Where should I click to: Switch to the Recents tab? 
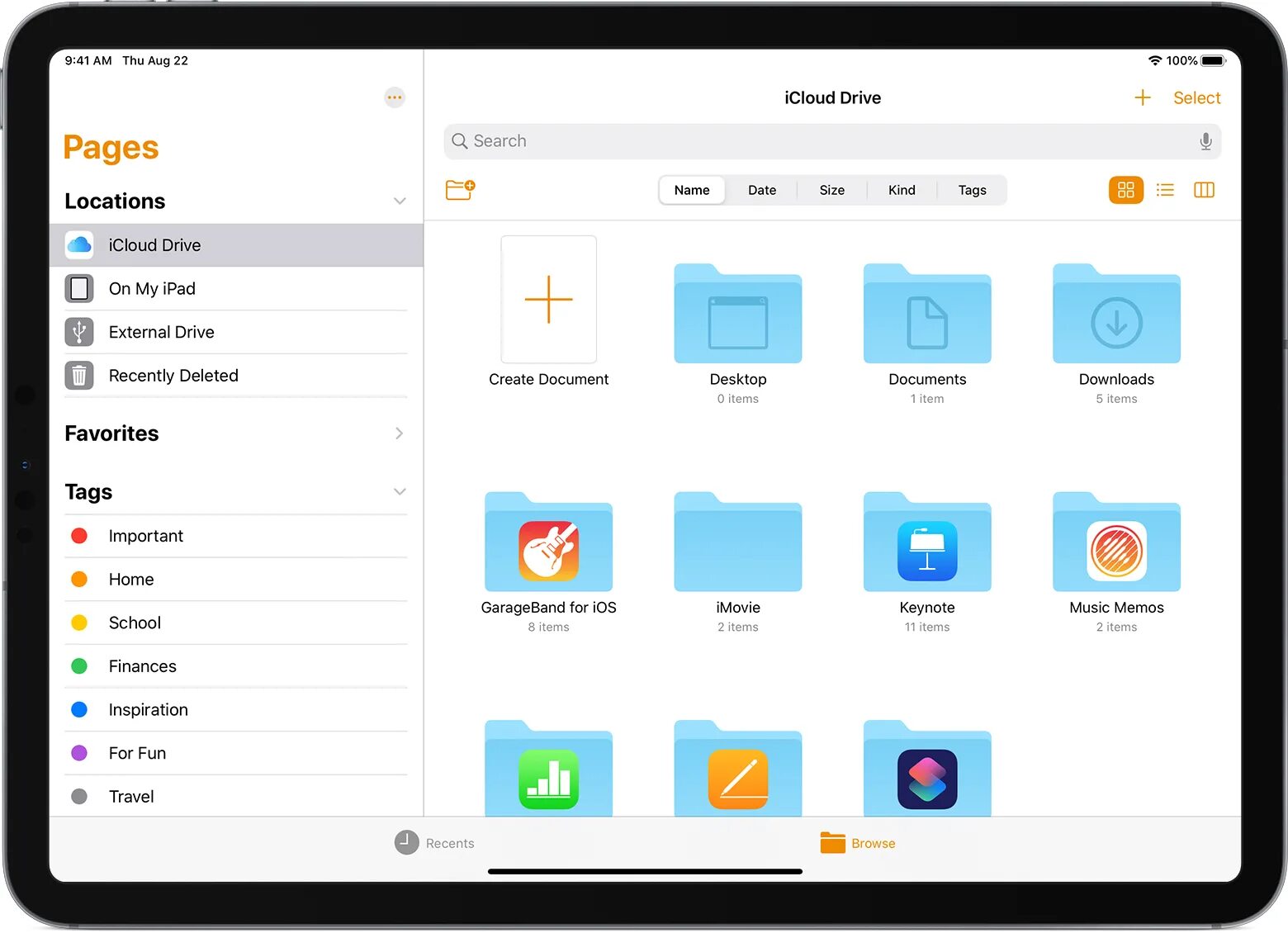point(434,843)
